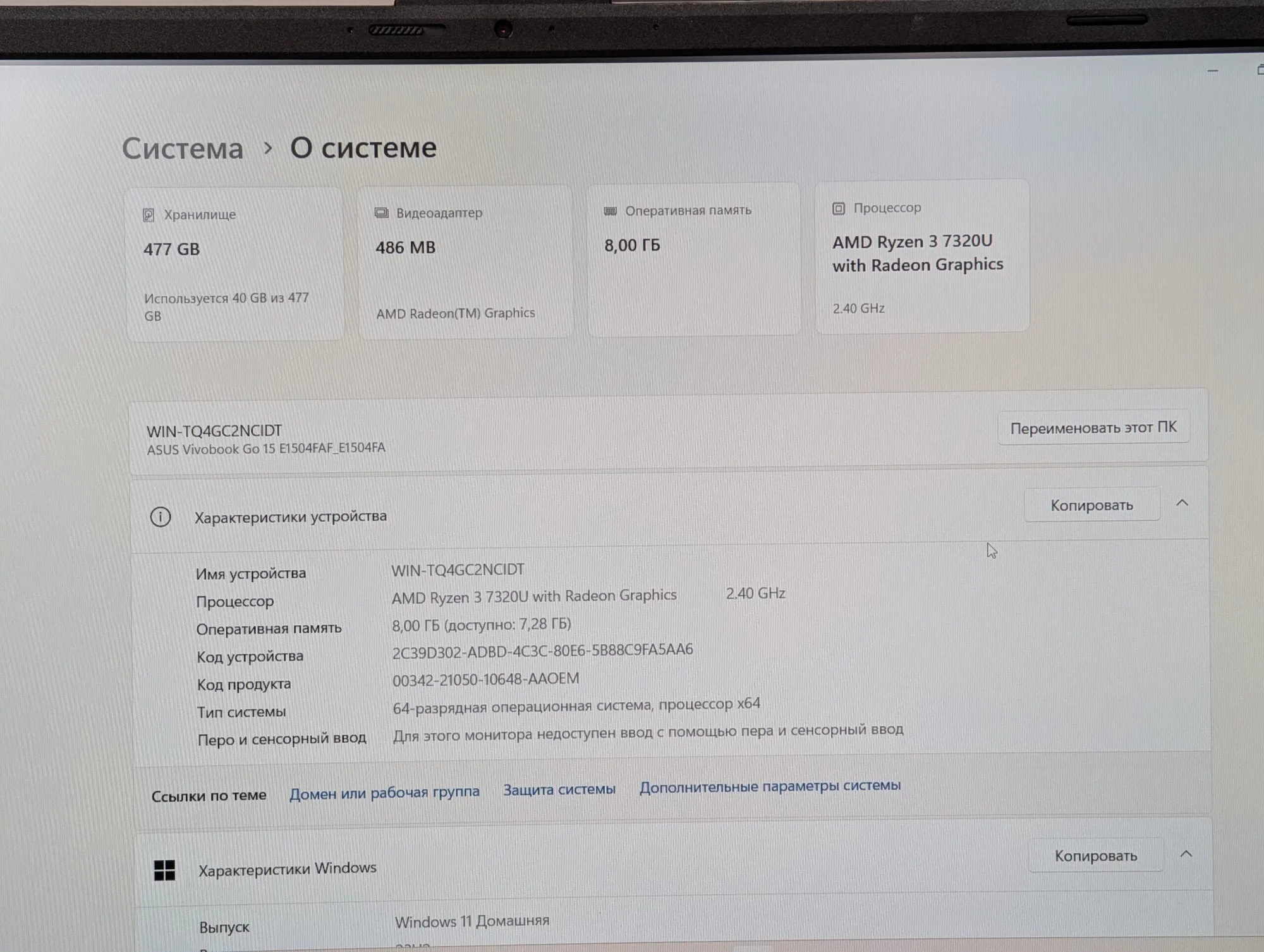
Task: Click ASUS Vivobook Go 15 model text
Action: click(265, 449)
